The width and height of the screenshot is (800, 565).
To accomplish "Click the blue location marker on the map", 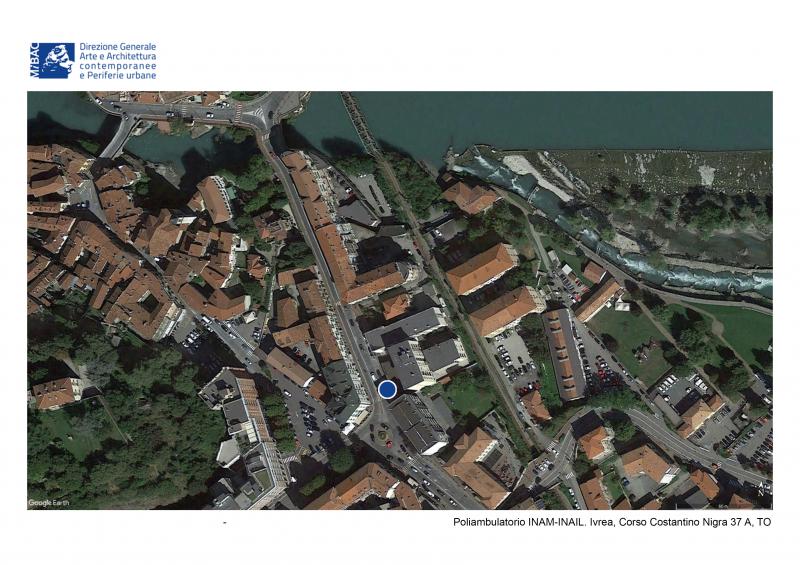I will [x=387, y=389].
